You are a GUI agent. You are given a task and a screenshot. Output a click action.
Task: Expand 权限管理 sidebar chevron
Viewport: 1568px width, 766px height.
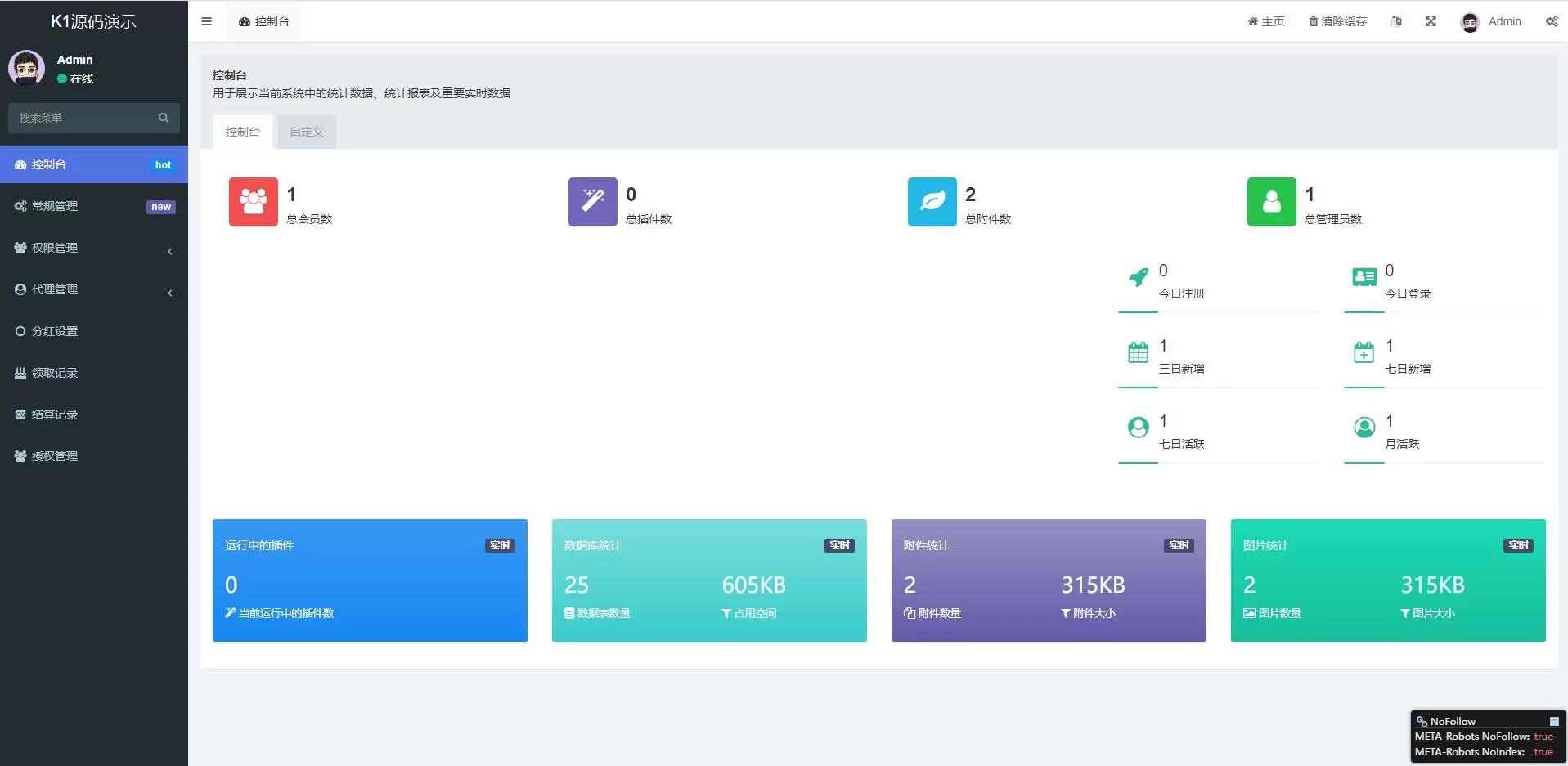click(170, 251)
